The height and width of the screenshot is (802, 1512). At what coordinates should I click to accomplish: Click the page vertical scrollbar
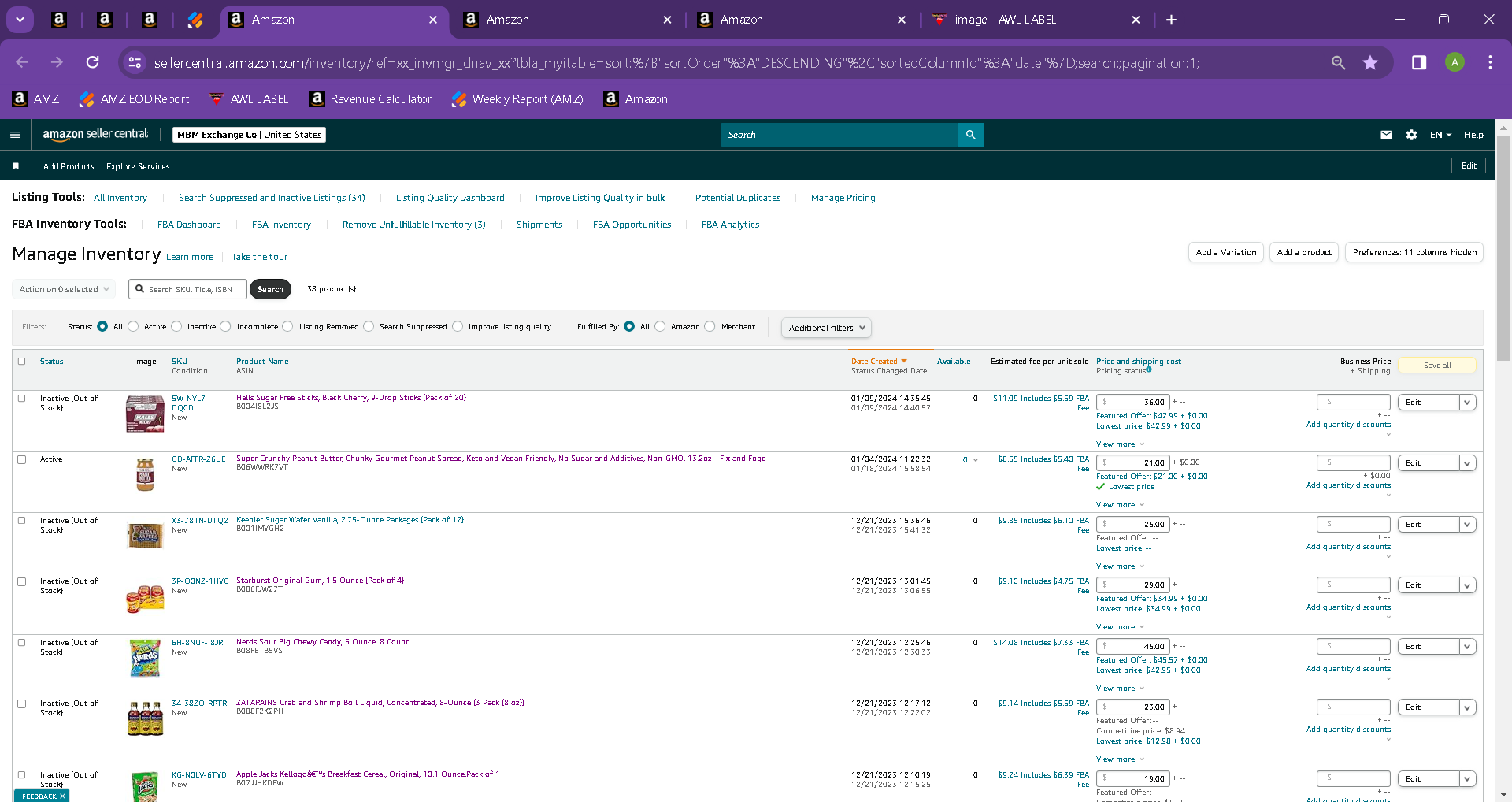1503,248
